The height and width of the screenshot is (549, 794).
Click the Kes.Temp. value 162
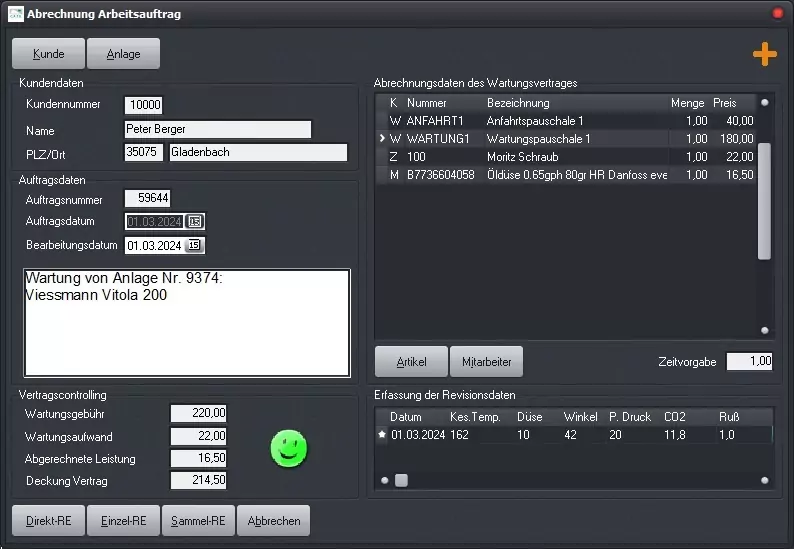point(459,435)
